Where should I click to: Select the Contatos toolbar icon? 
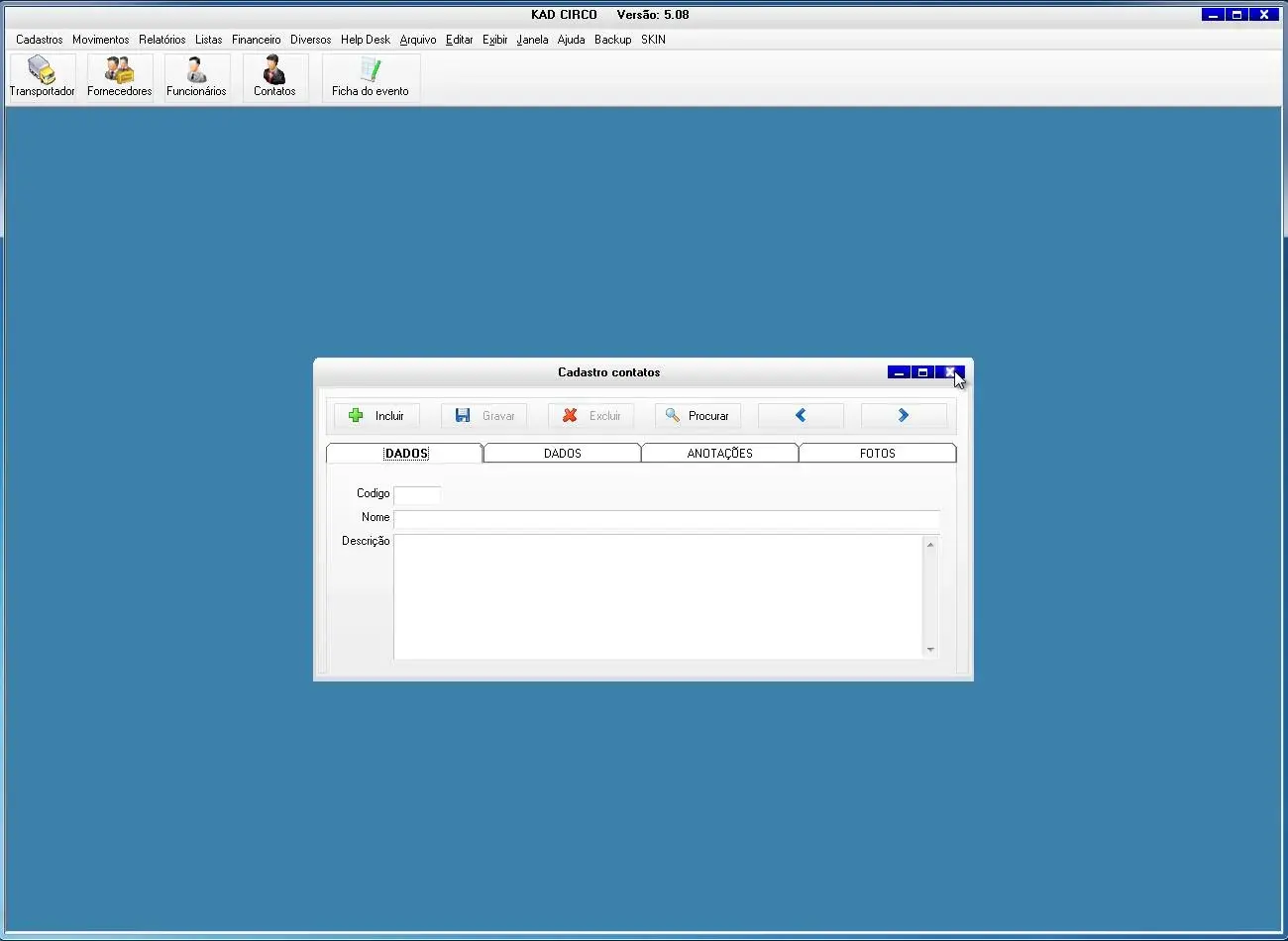pyautogui.click(x=274, y=77)
